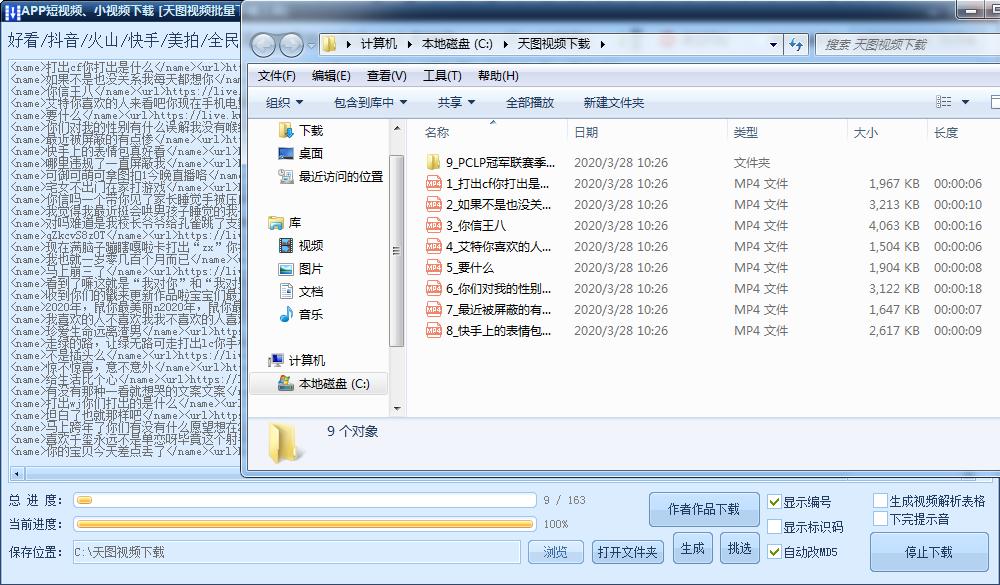Select the MP4 file 5_要什么

pyautogui.click(x=460, y=267)
